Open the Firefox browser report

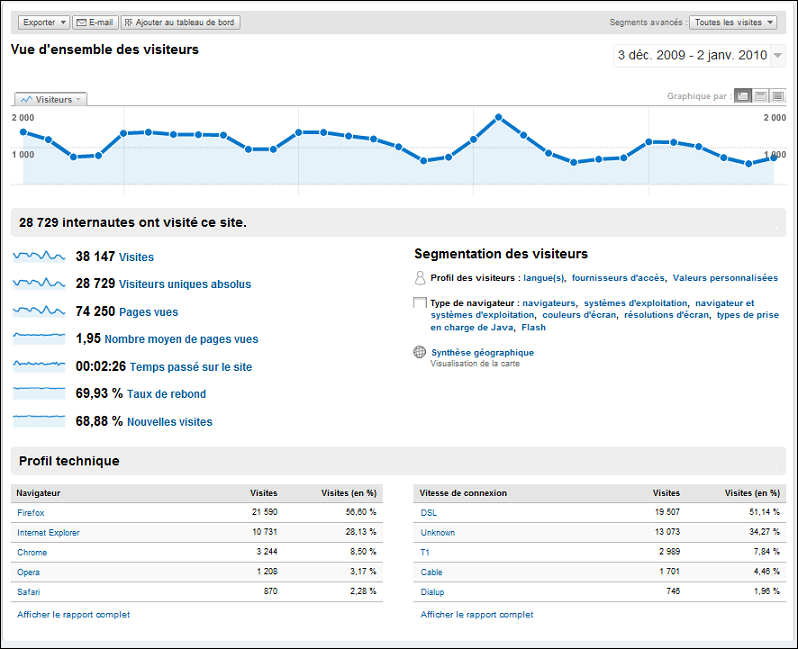(x=31, y=513)
